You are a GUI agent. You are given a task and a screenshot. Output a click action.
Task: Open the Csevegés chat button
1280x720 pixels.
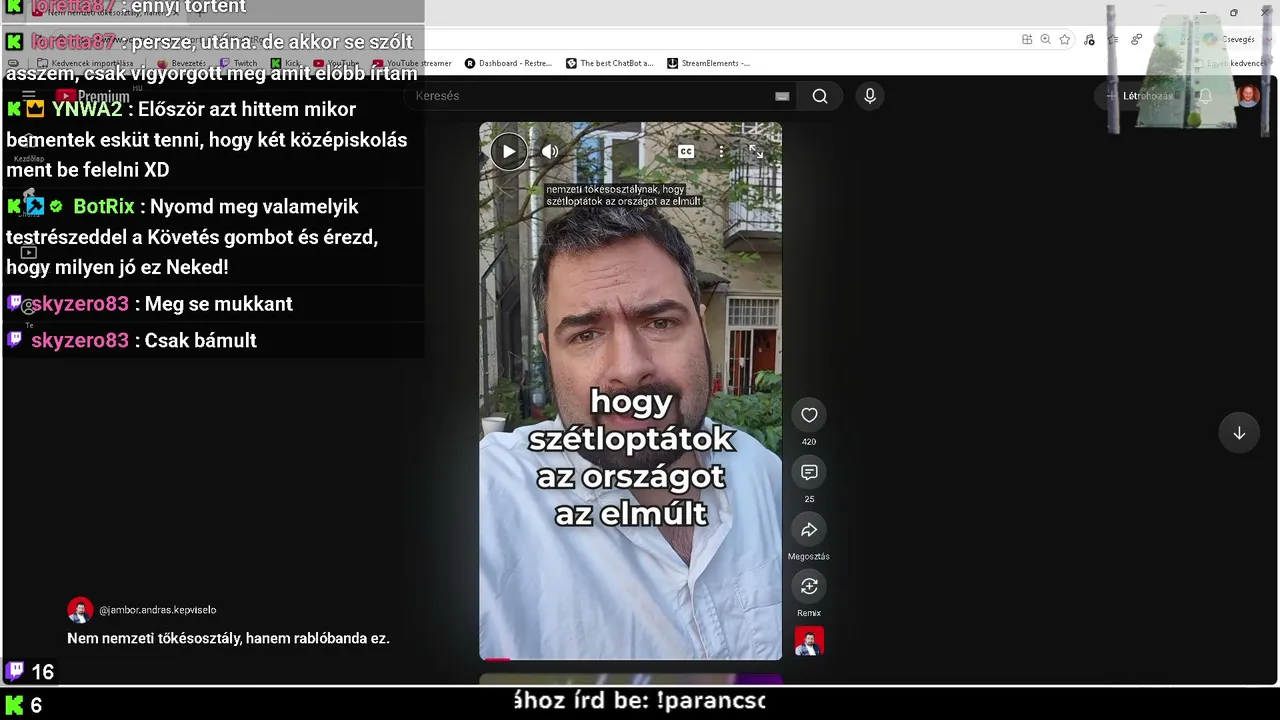pyautogui.click(x=1229, y=39)
